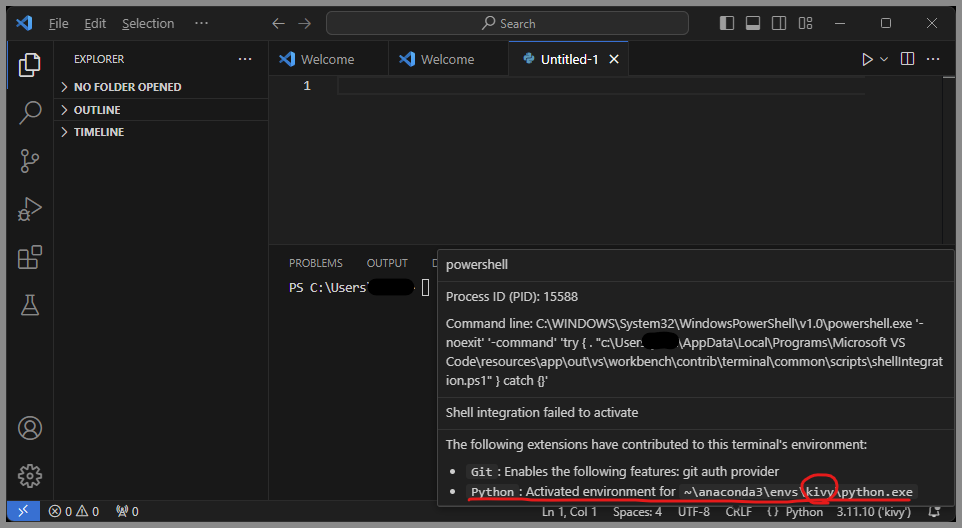Viewport: 962px width, 528px height.
Task: Open the remote window indicator
Action: (23, 511)
